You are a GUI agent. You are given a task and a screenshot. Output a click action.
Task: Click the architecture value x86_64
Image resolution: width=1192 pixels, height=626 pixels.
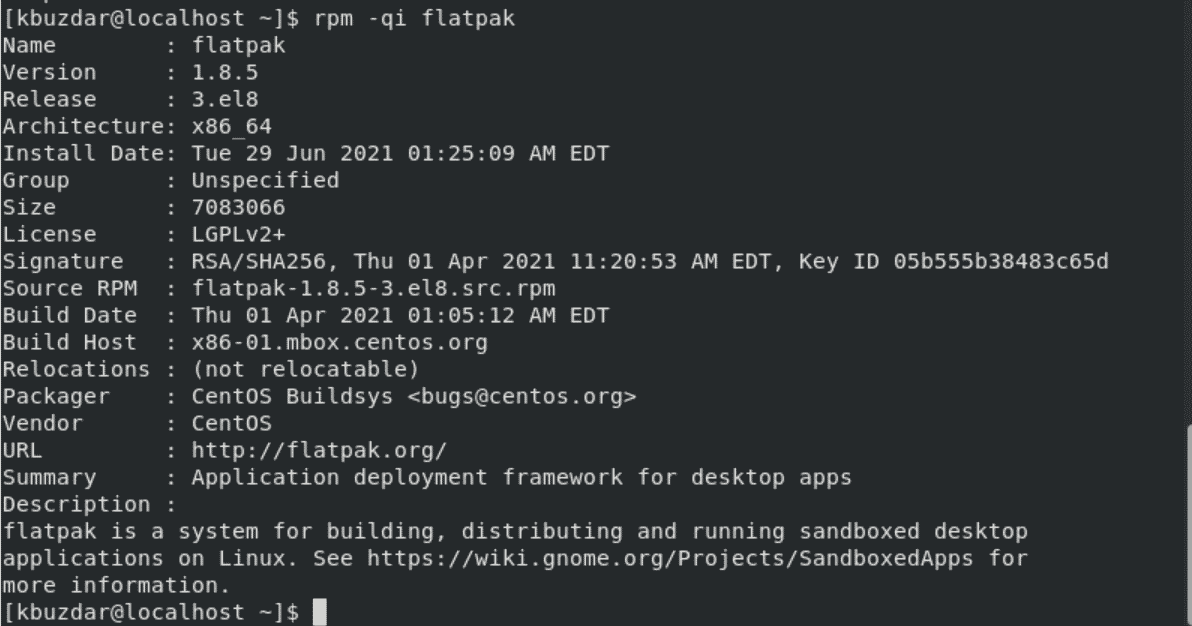232,126
